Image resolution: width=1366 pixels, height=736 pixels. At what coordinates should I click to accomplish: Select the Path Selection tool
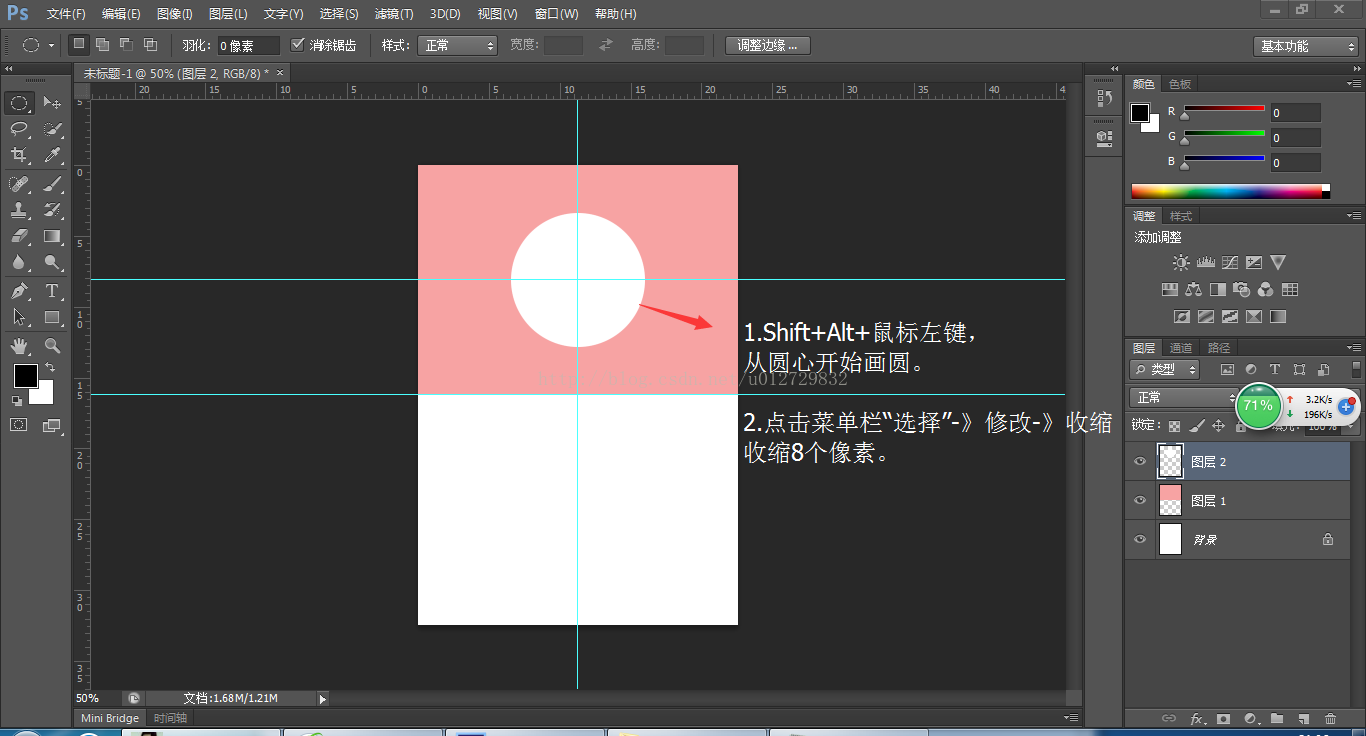[x=19, y=317]
